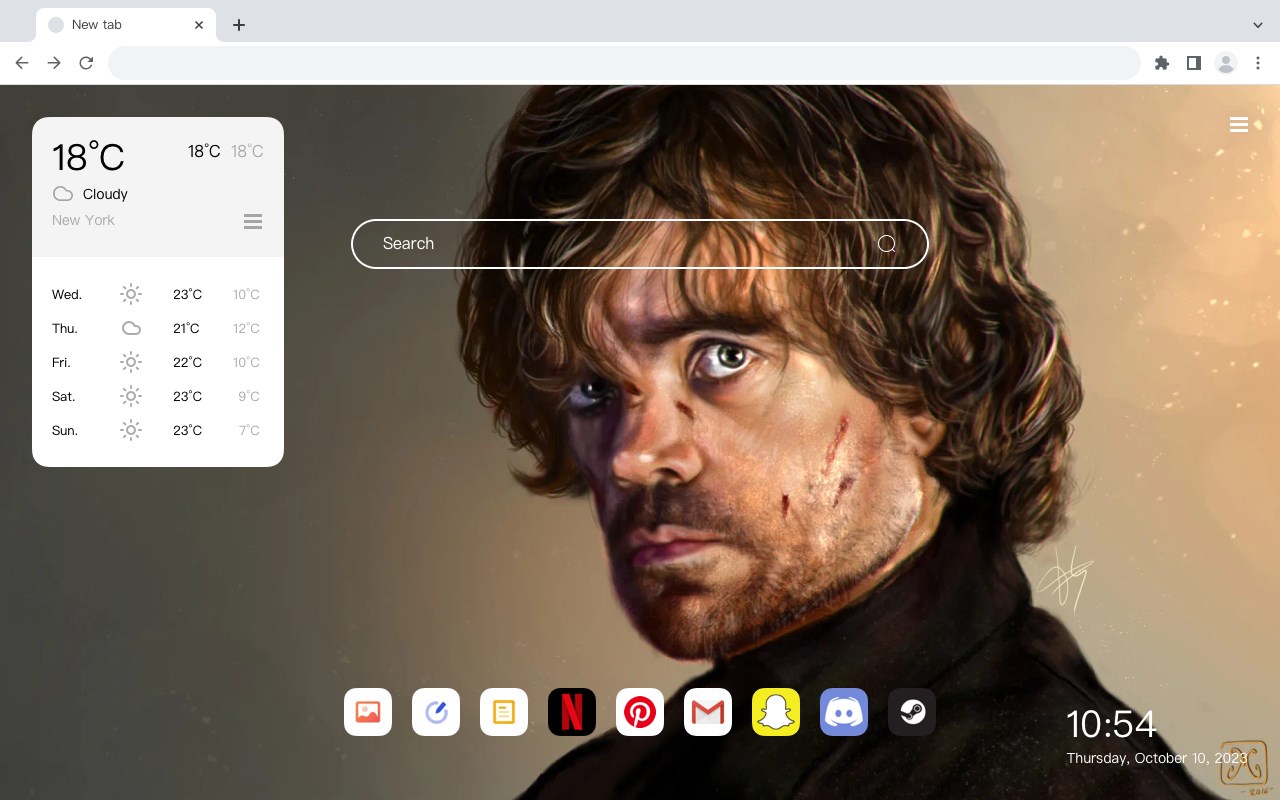Open the weather widget hamburger menu
Image resolution: width=1280 pixels, height=800 pixels.
coord(253,222)
